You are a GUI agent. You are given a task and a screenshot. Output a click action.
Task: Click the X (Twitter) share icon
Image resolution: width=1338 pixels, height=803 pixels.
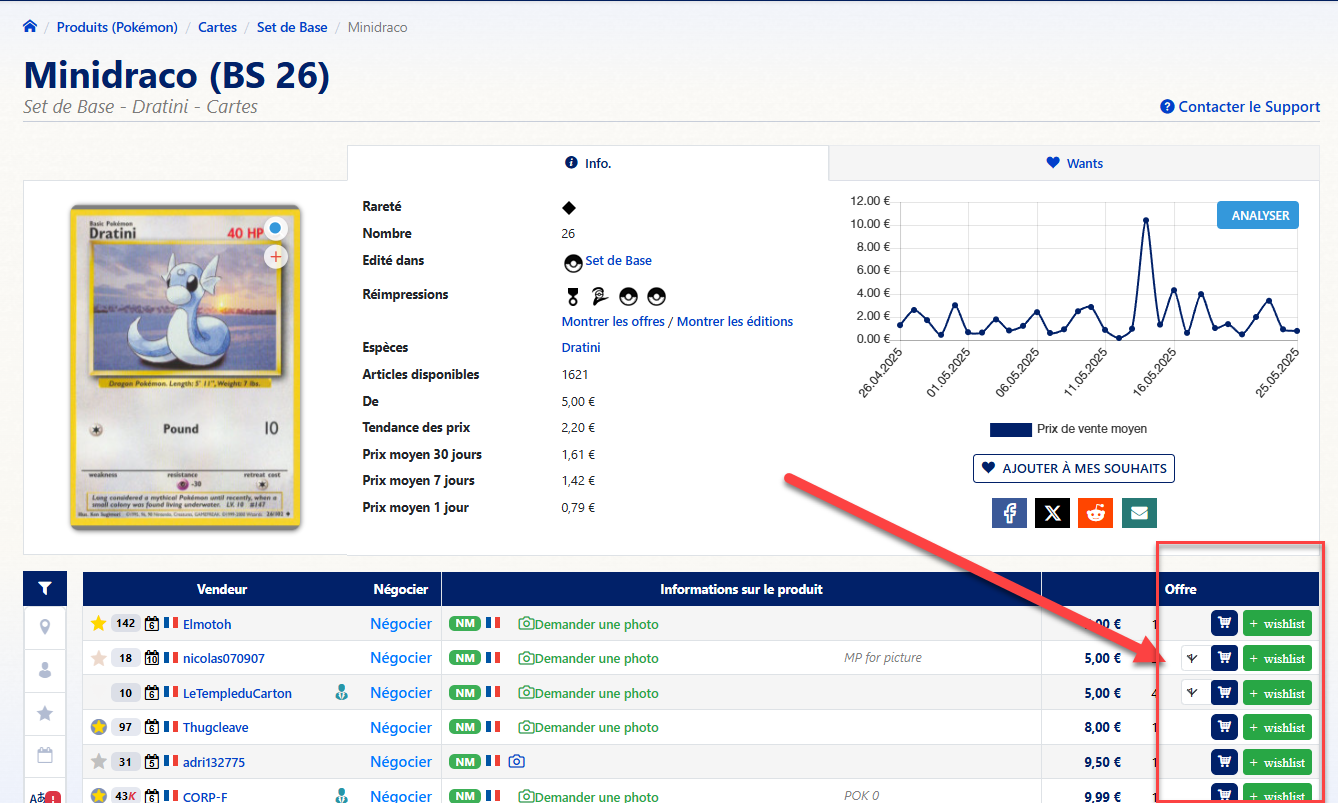pos(1052,513)
